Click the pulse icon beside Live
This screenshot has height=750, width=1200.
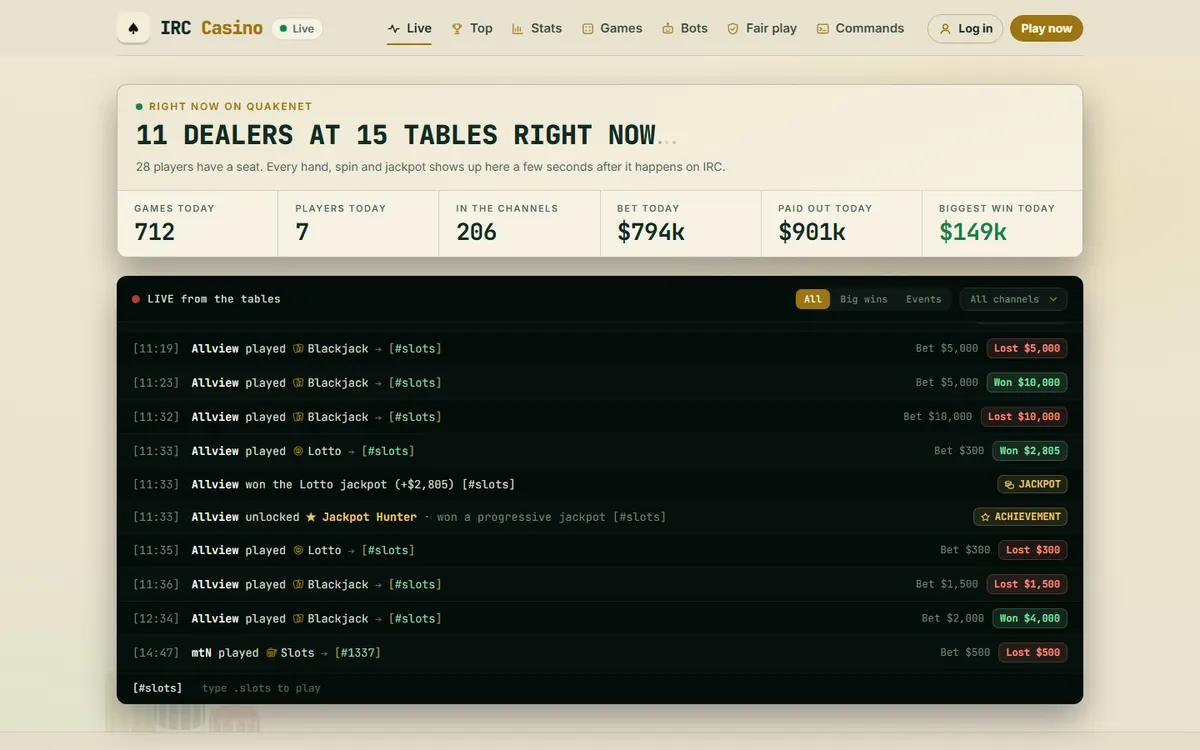pyautogui.click(x=394, y=29)
